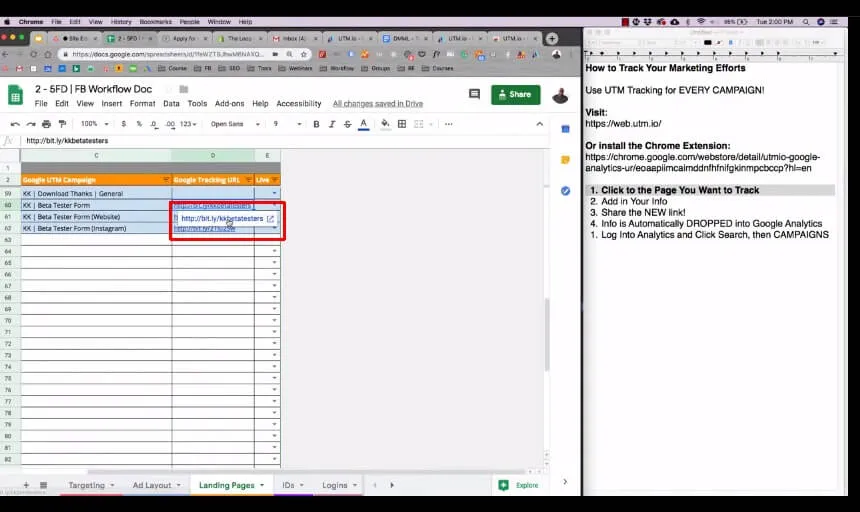The image size is (860, 512).
Task: Open filter on Google Tracking URL header
Action: coord(248,180)
